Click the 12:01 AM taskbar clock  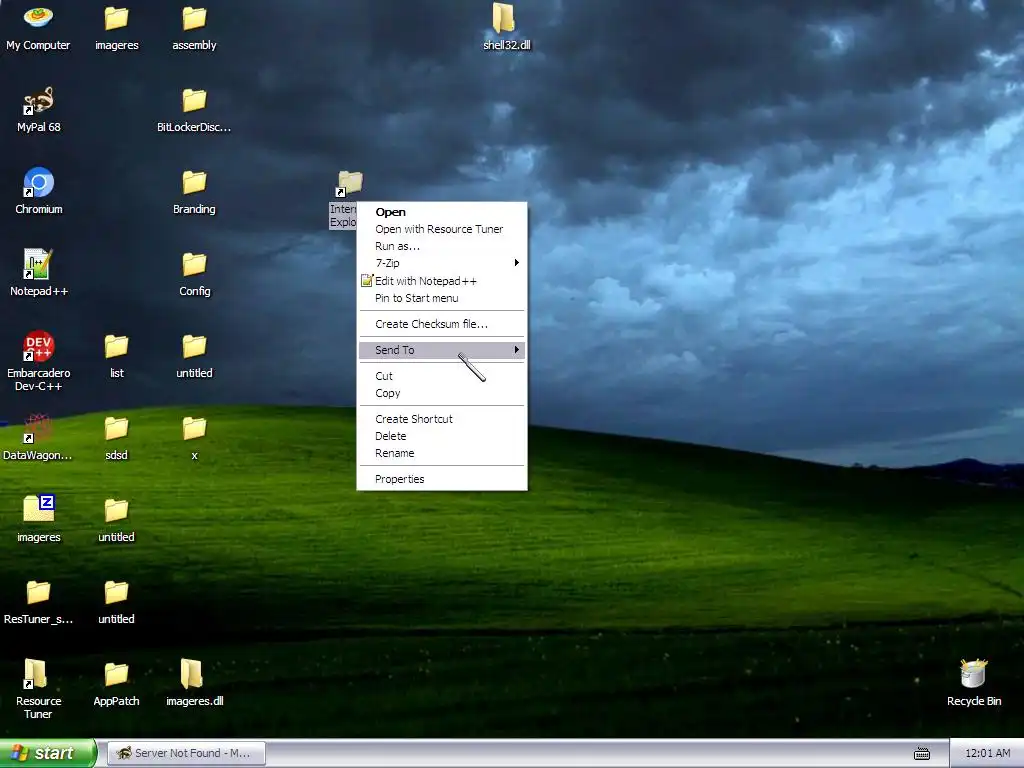click(987, 753)
